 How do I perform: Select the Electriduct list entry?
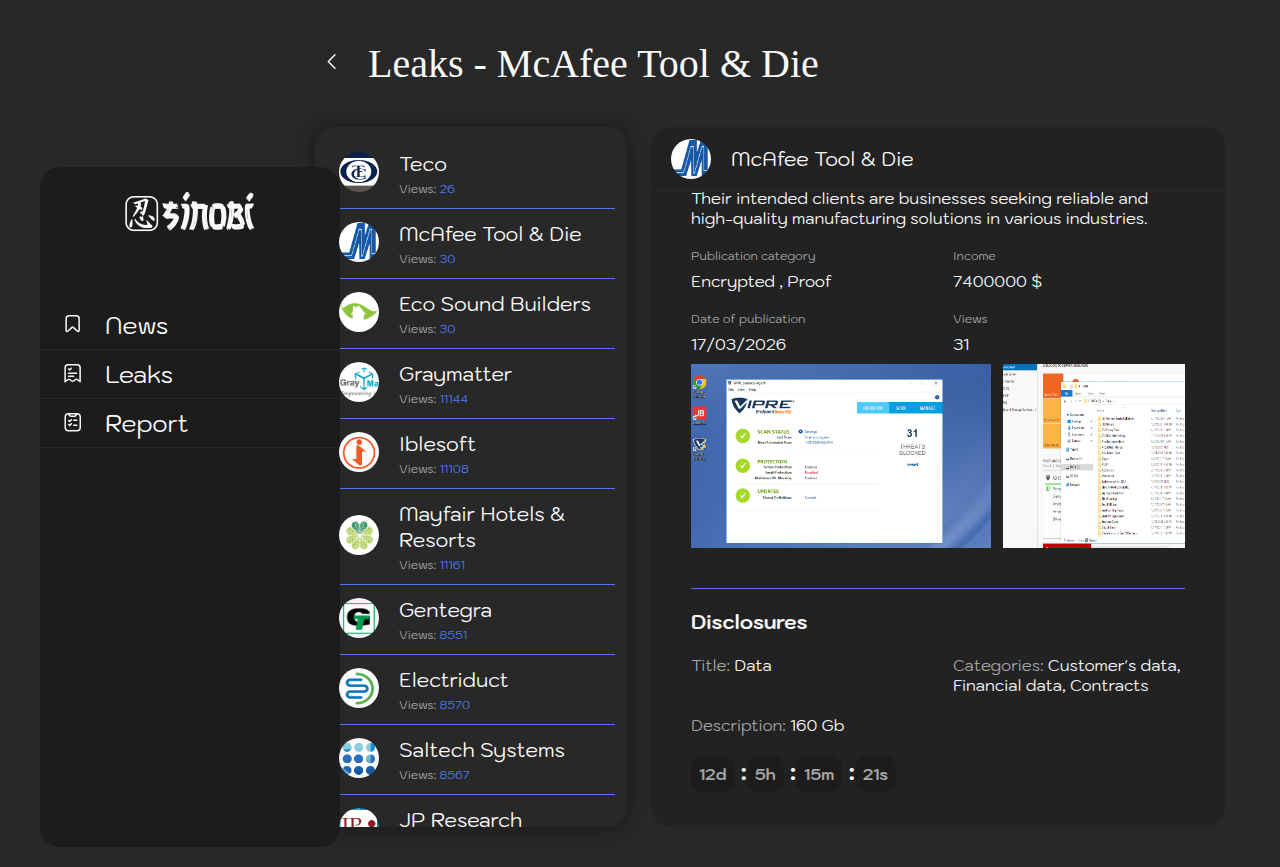click(x=453, y=681)
